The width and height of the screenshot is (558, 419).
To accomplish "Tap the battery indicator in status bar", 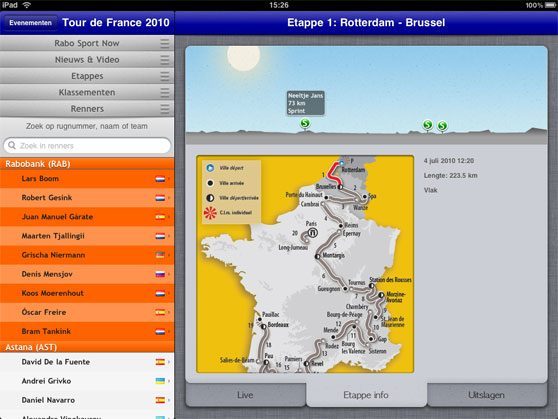I will click(550, 5).
